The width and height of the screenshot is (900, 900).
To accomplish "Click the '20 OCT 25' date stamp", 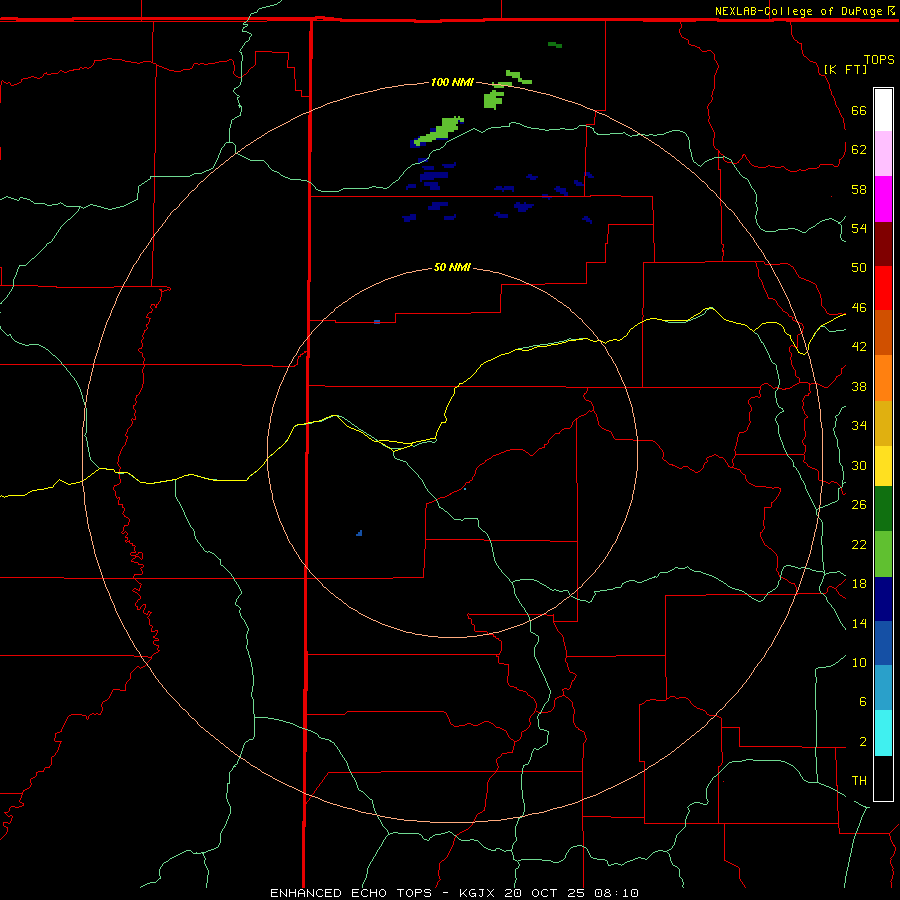I will point(546,893).
